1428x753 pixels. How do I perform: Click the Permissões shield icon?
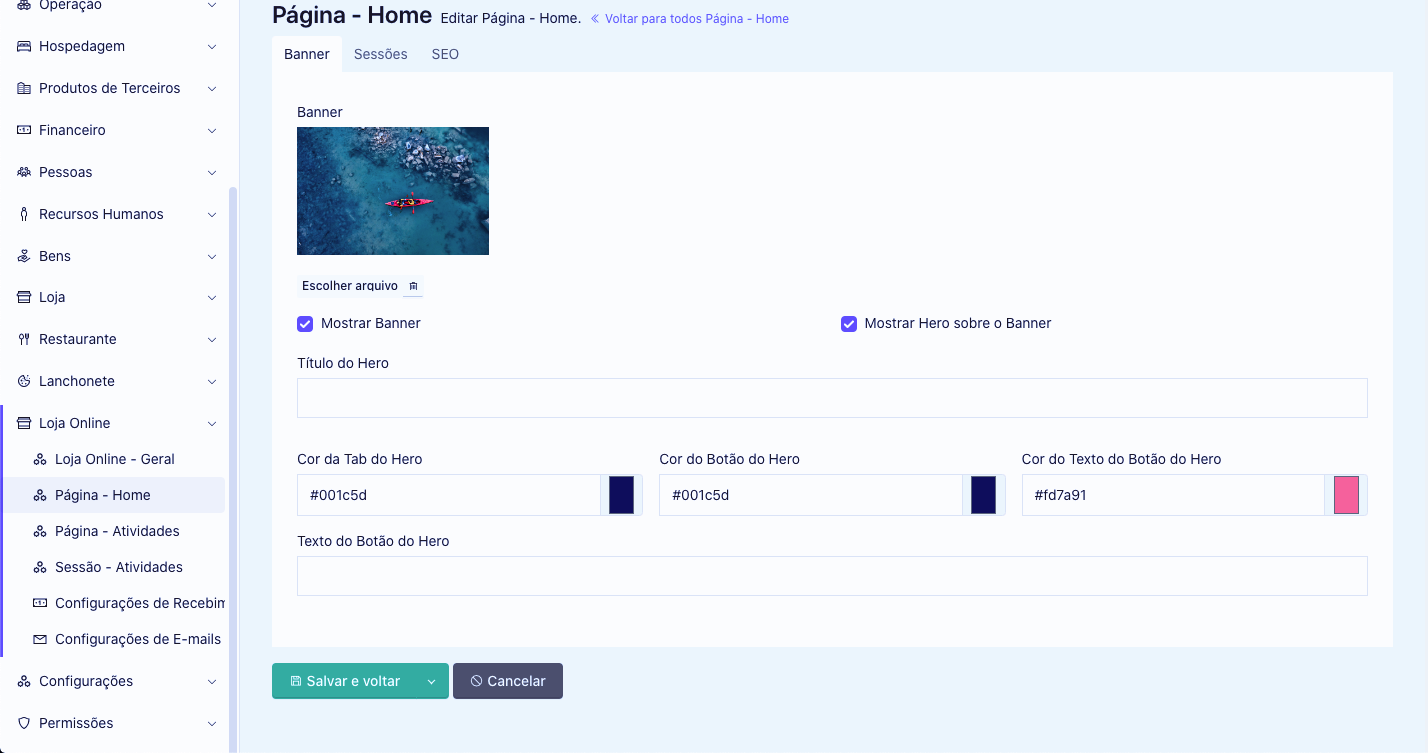[x=24, y=723]
